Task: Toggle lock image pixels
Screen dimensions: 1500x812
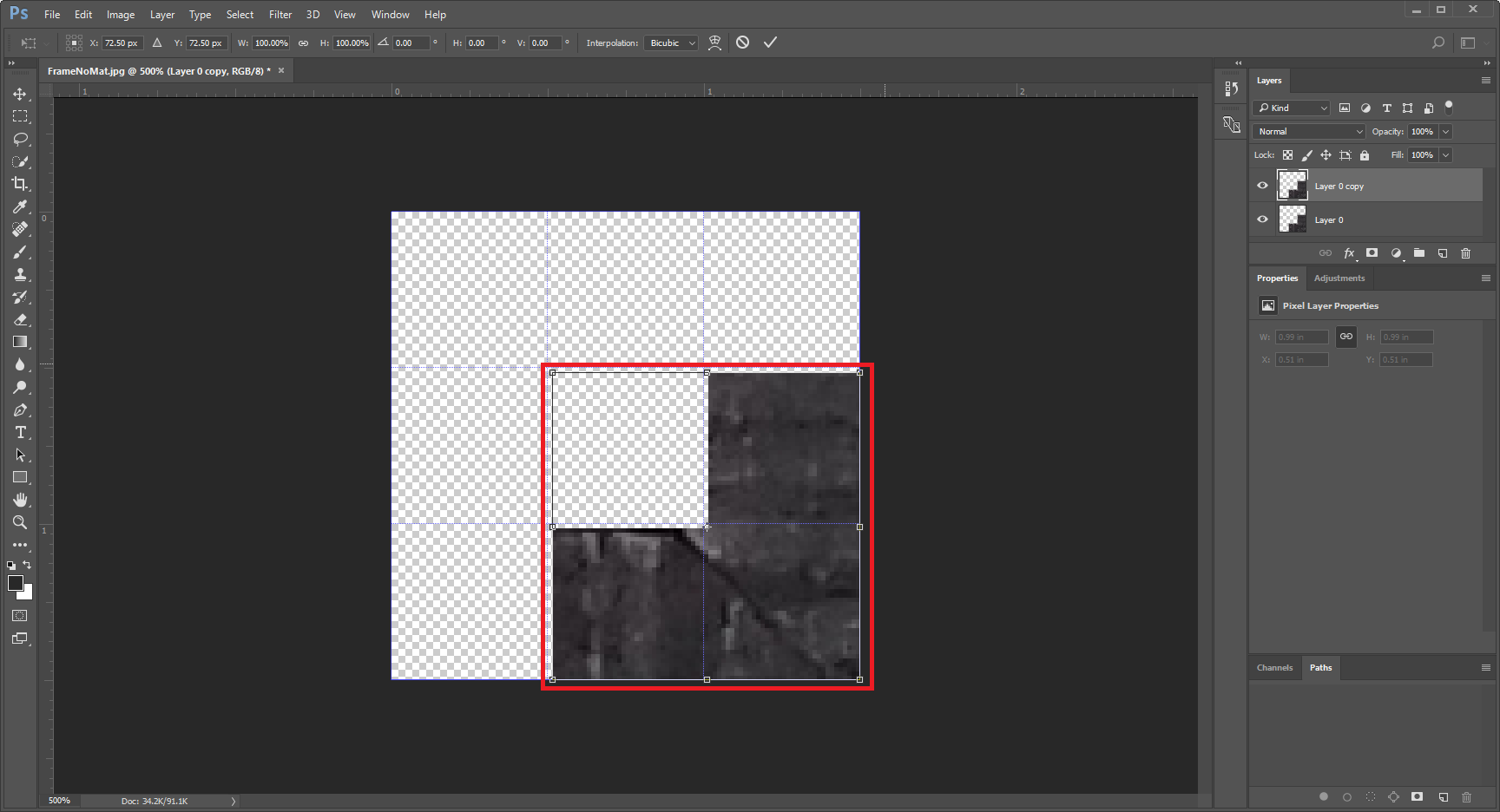Action: (1306, 155)
